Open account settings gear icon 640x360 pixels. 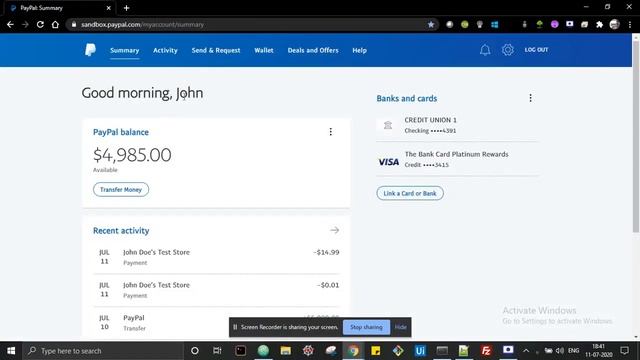click(508, 50)
